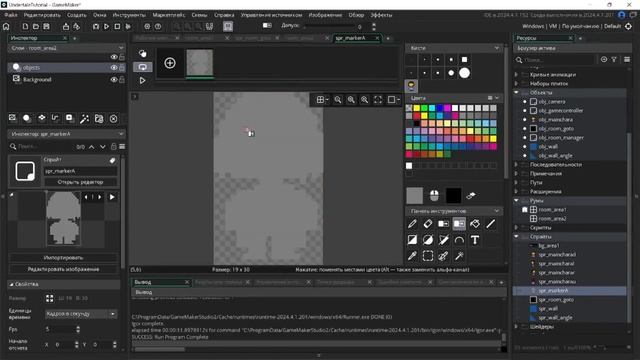Click the Run game play icon
640x360 pixels.
tap(107, 27)
